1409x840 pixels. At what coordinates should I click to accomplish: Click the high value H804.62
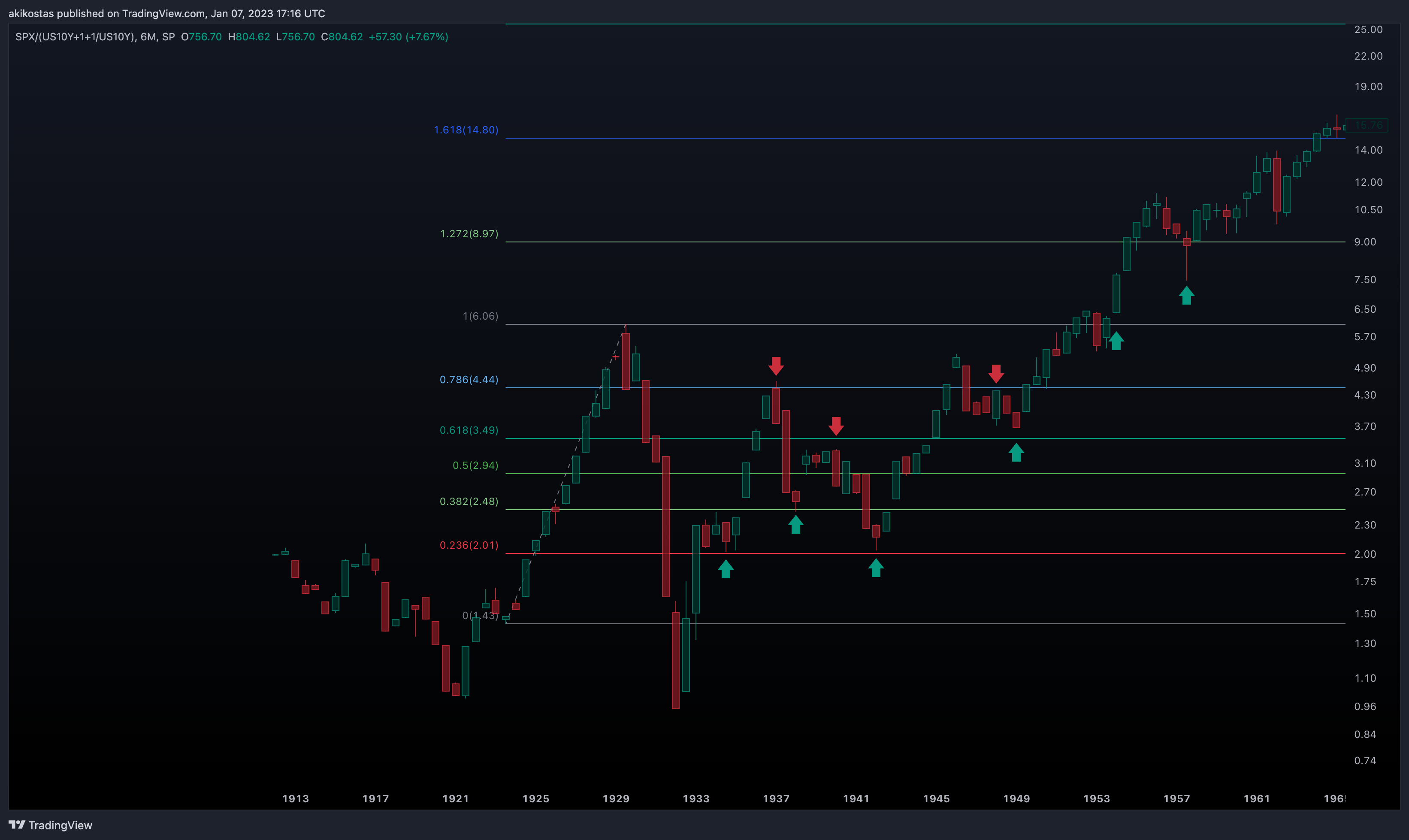tap(249, 37)
